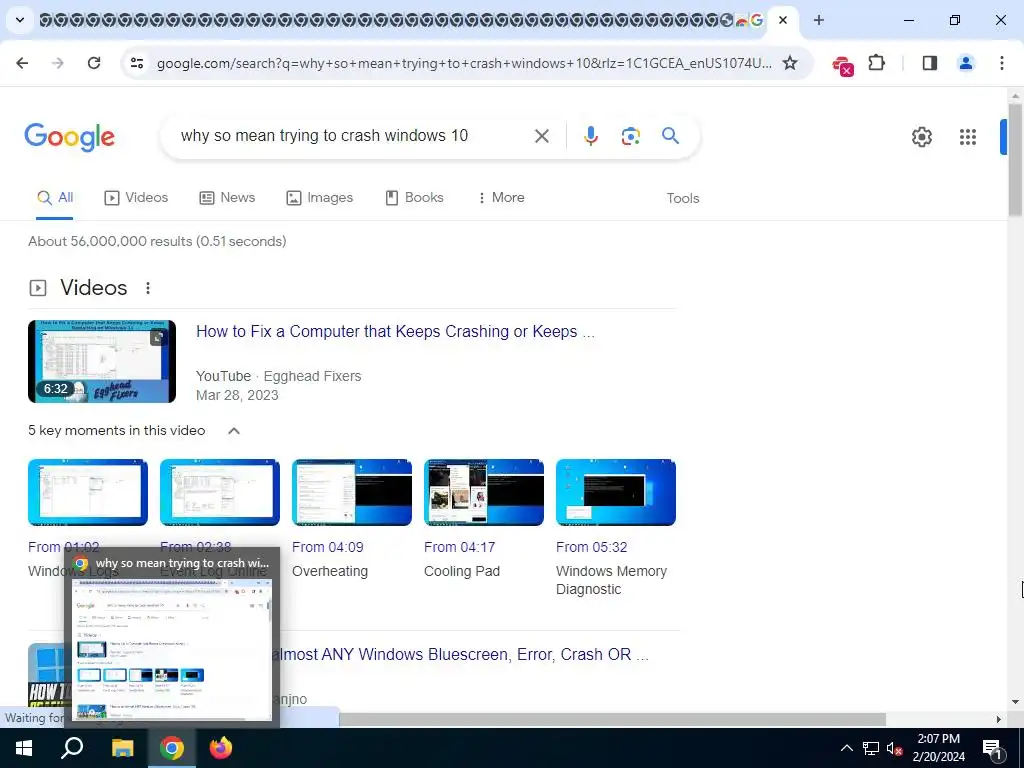View site information icon in address bar
Viewport: 1024px width, 768px height.
click(136, 63)
